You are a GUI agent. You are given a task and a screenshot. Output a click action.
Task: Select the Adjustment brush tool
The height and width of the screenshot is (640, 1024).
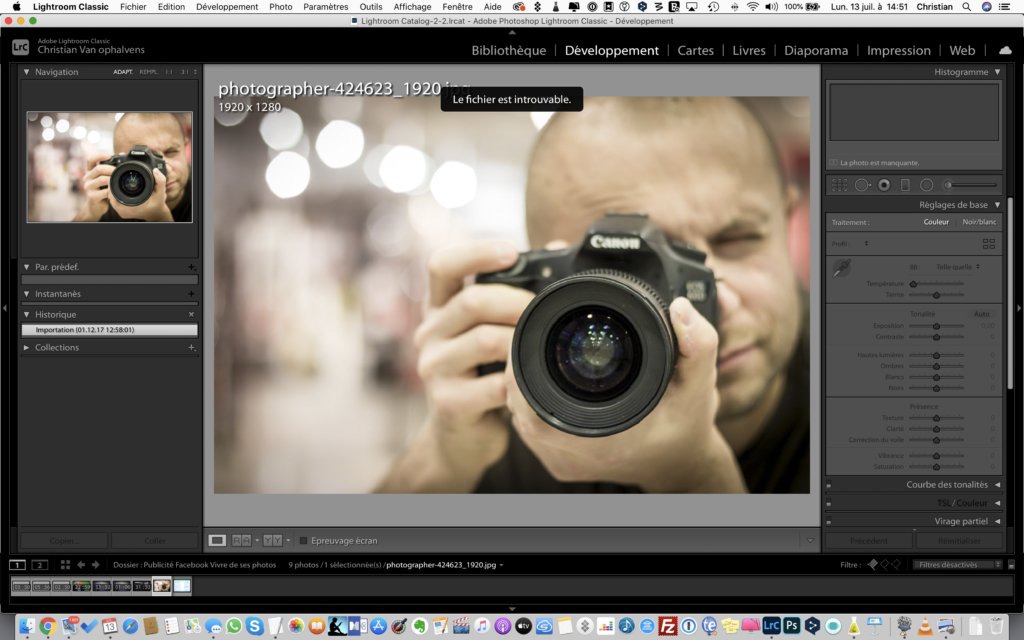tap(970, 185)
